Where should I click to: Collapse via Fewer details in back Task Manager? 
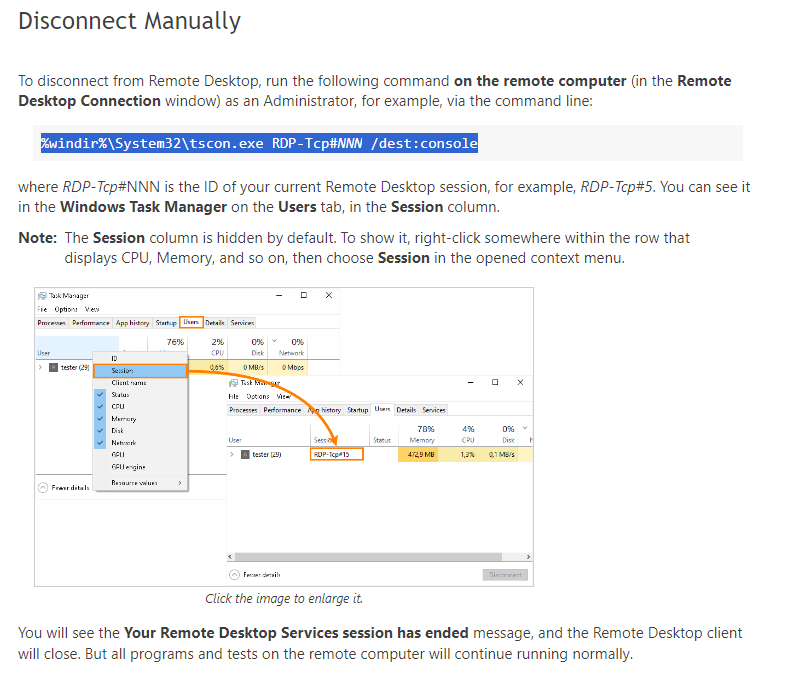point(64,487)
